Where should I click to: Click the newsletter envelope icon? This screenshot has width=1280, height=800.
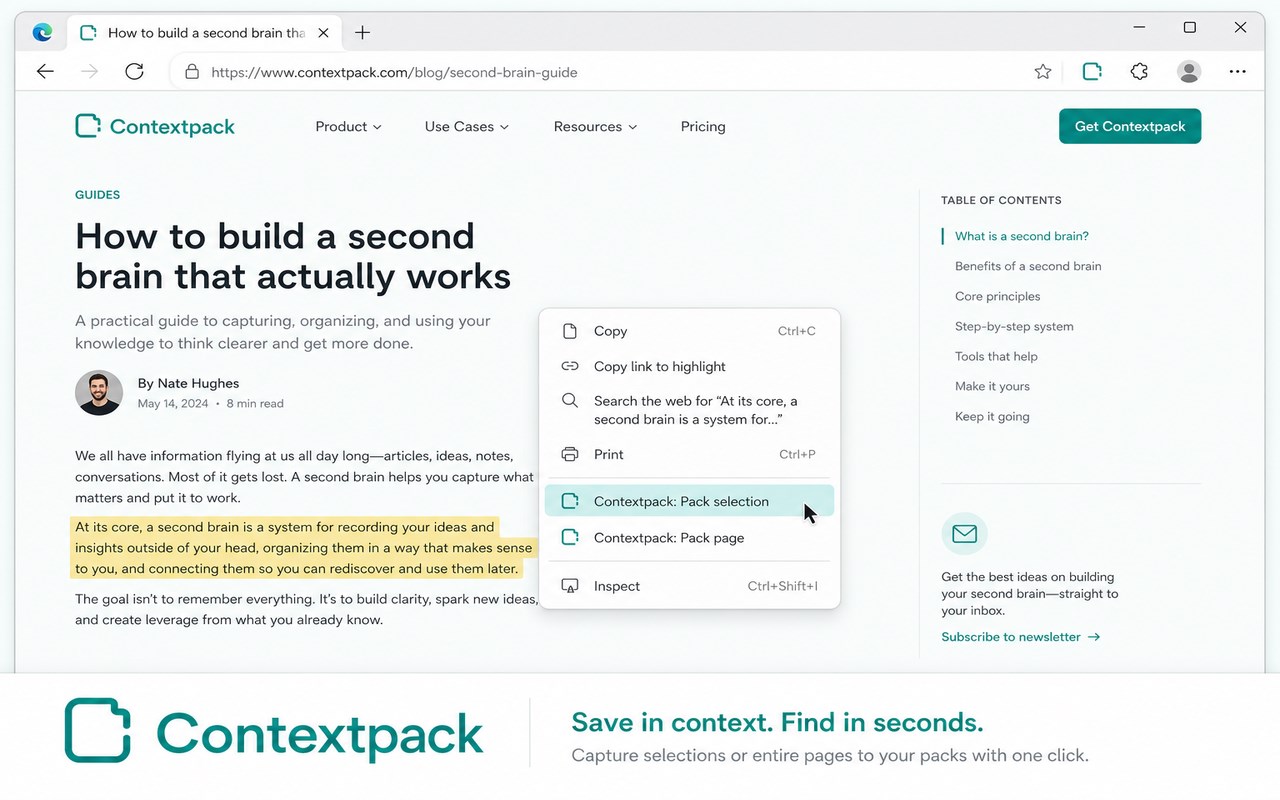(x=964, y=534)
